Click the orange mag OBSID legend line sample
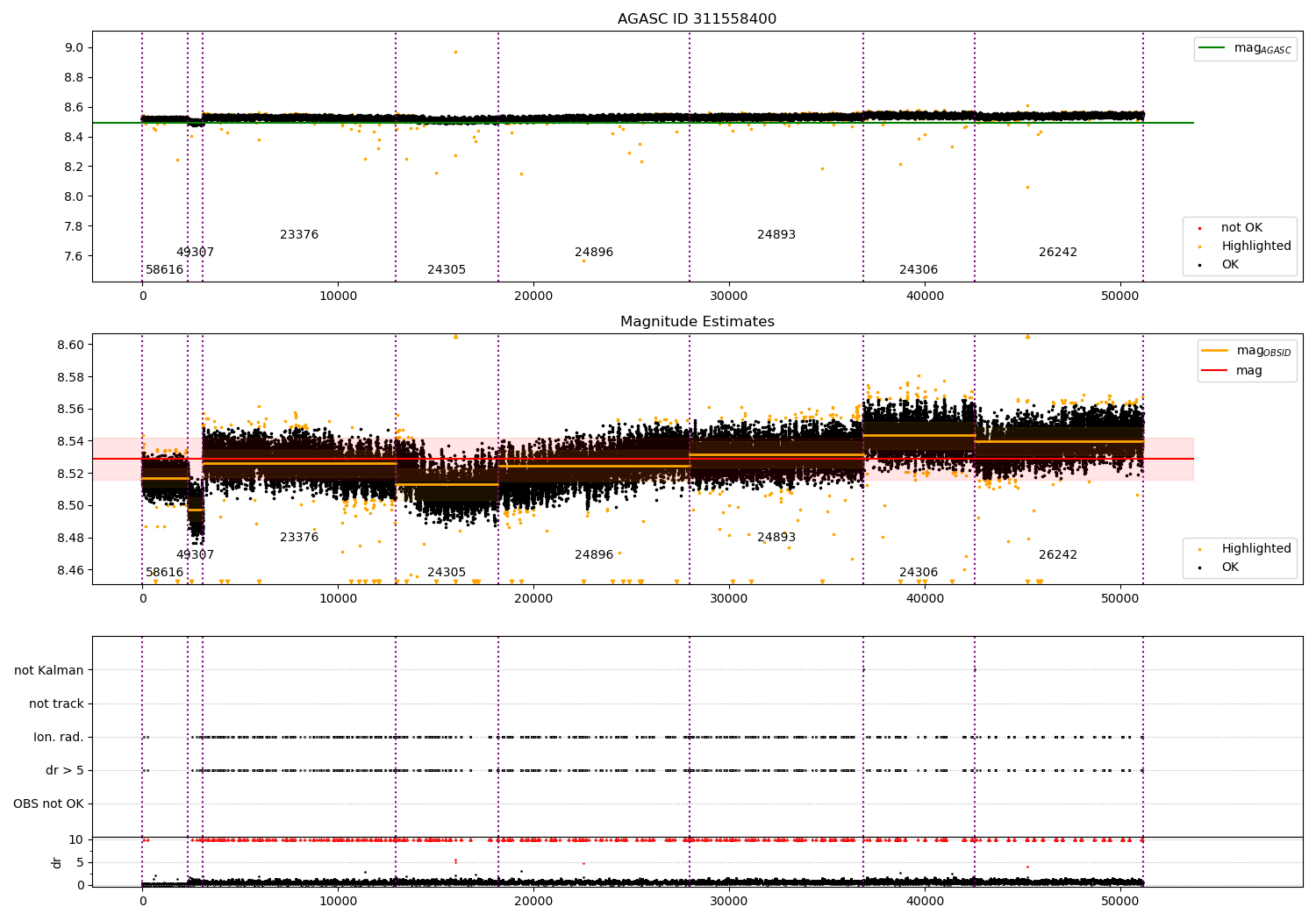The image size is (1316, 921). click(x=1214, y=350)
